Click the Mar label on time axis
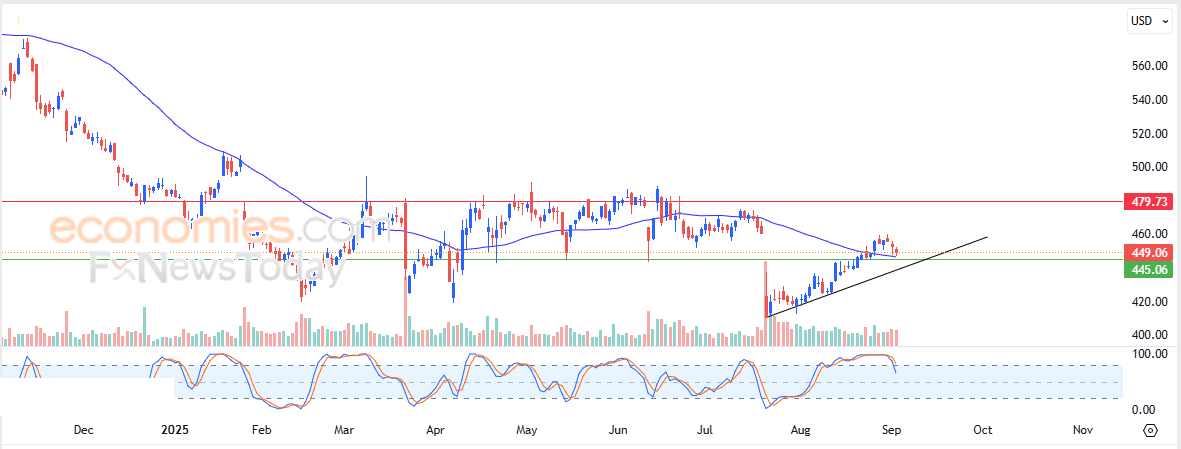The width and height of the screenshot is (1181, 449). [344, 430]
